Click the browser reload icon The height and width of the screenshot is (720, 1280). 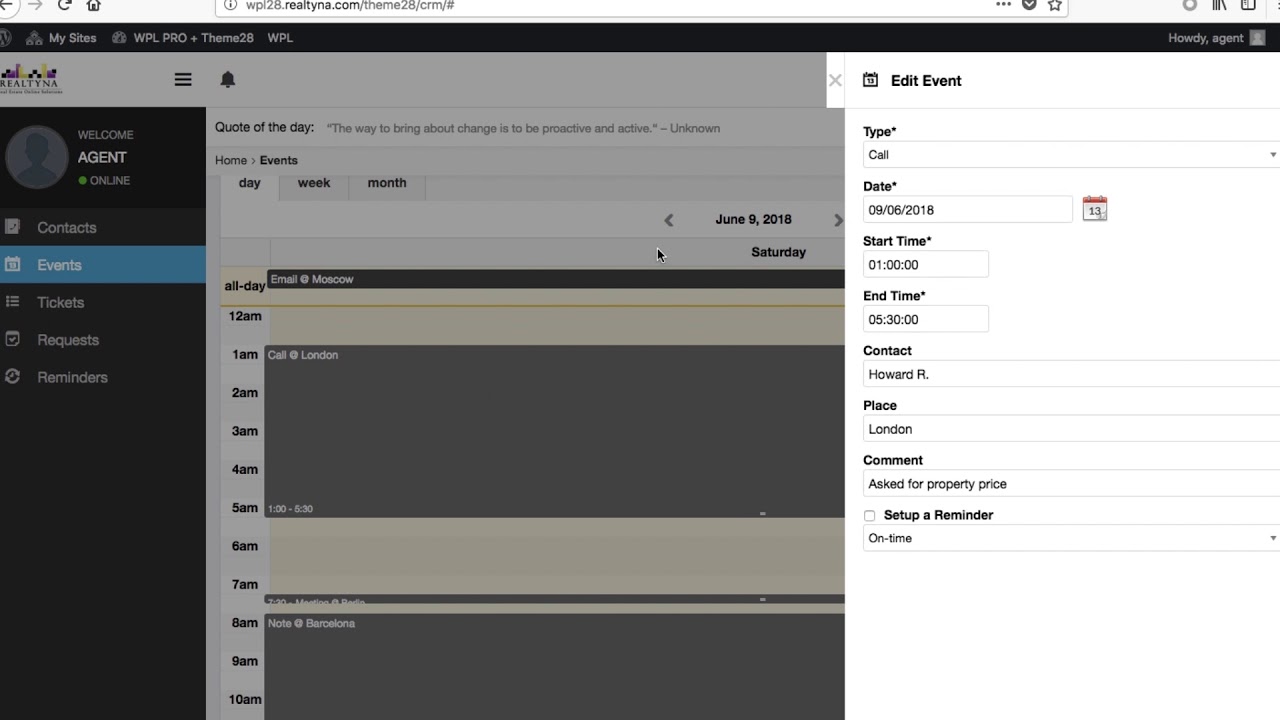(x=65, y=5)
